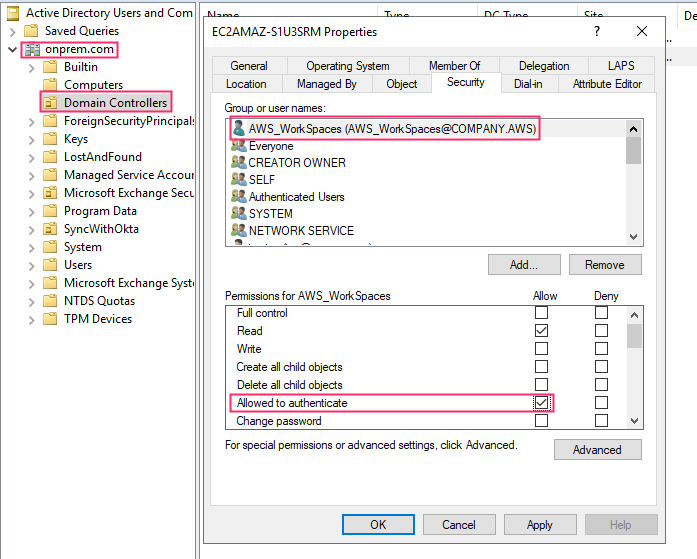
Task: Click the dialog help question mark
Action: 597,31
